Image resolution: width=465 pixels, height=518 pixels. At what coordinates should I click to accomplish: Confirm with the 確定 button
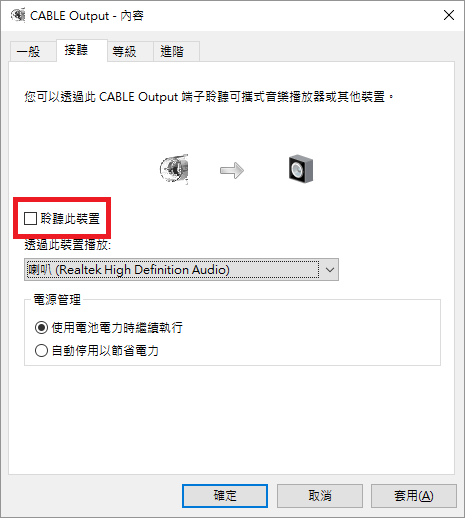(225, 496)
